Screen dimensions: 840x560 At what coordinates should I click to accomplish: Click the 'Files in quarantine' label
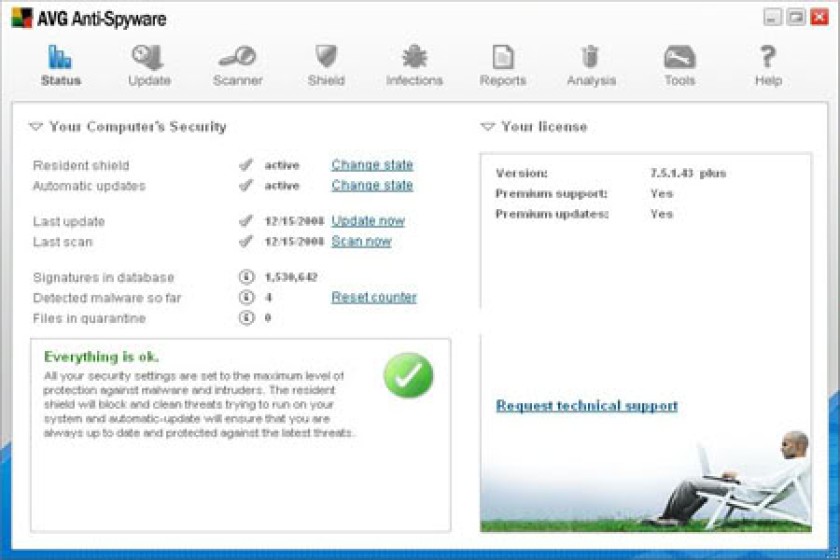(89, 318)
